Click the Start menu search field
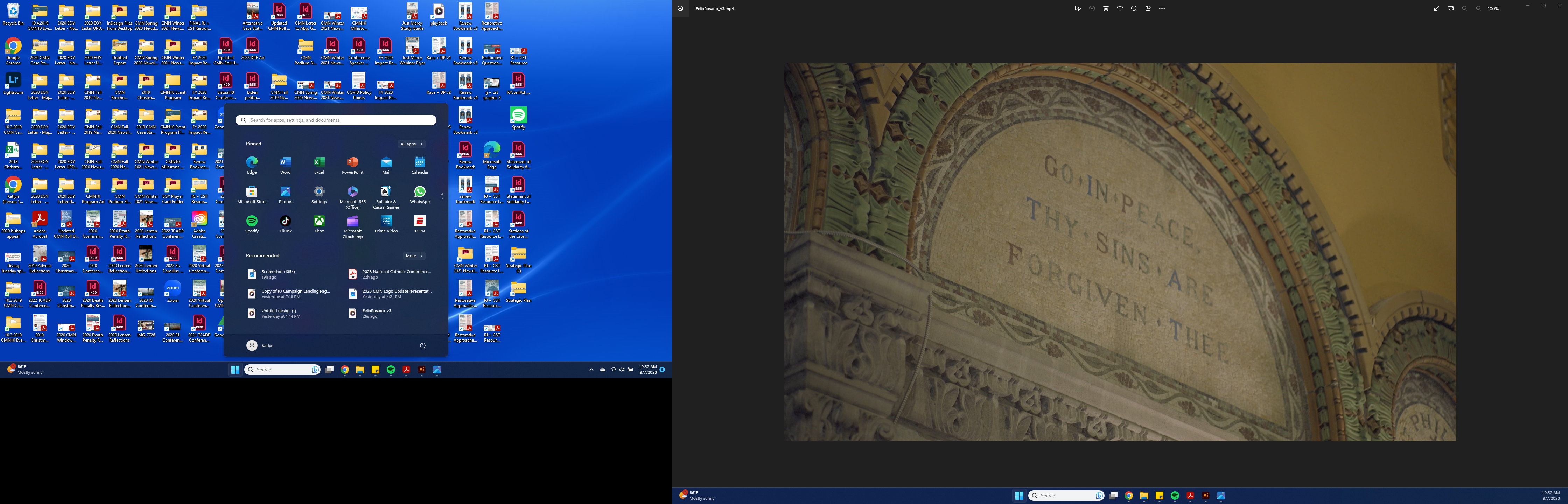The height and width of the screenshot is (504, 1568). point(336,120)
